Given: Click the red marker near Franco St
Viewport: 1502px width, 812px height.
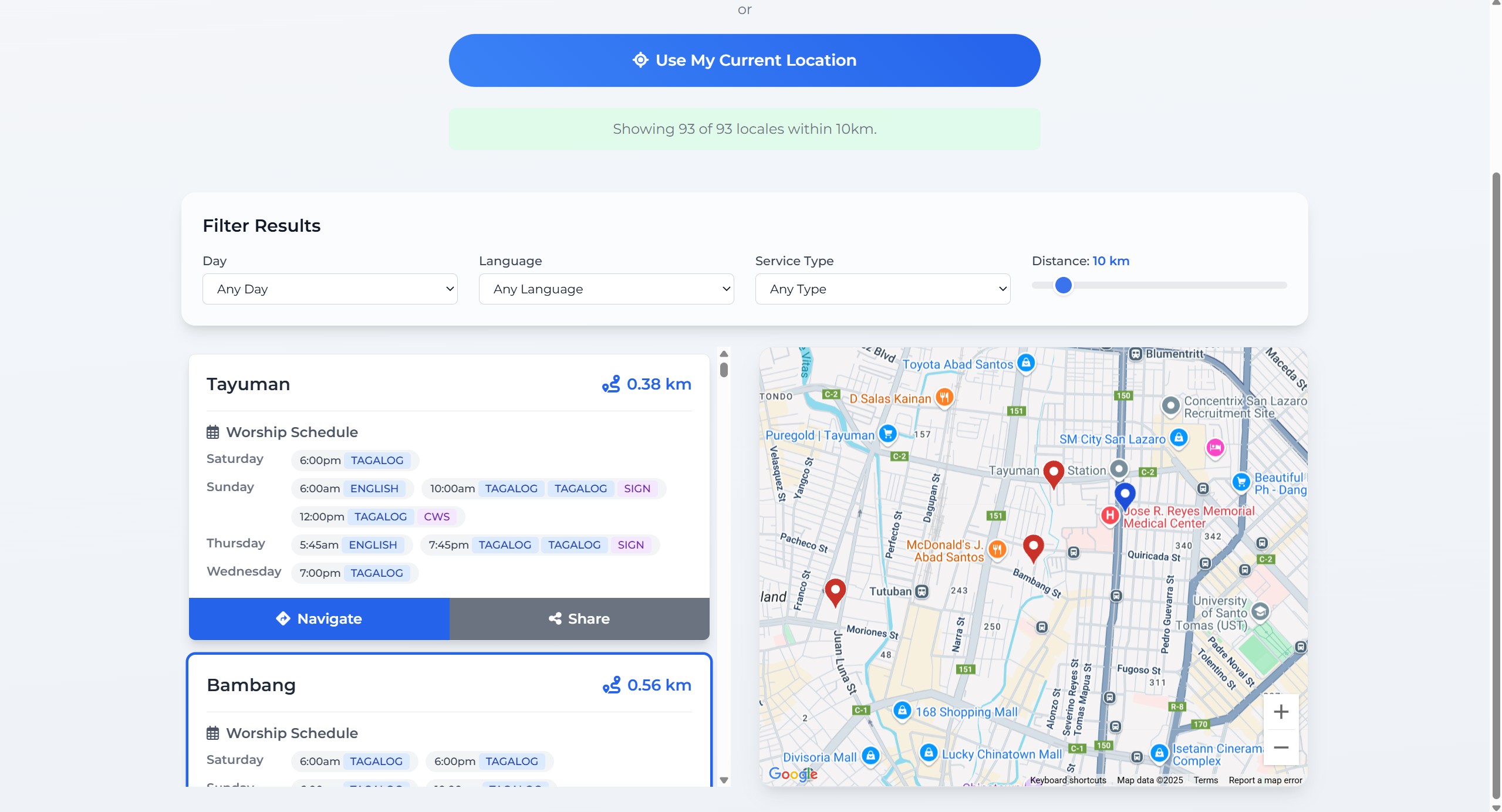Looking at the screenshot, I should coord(835,590).
